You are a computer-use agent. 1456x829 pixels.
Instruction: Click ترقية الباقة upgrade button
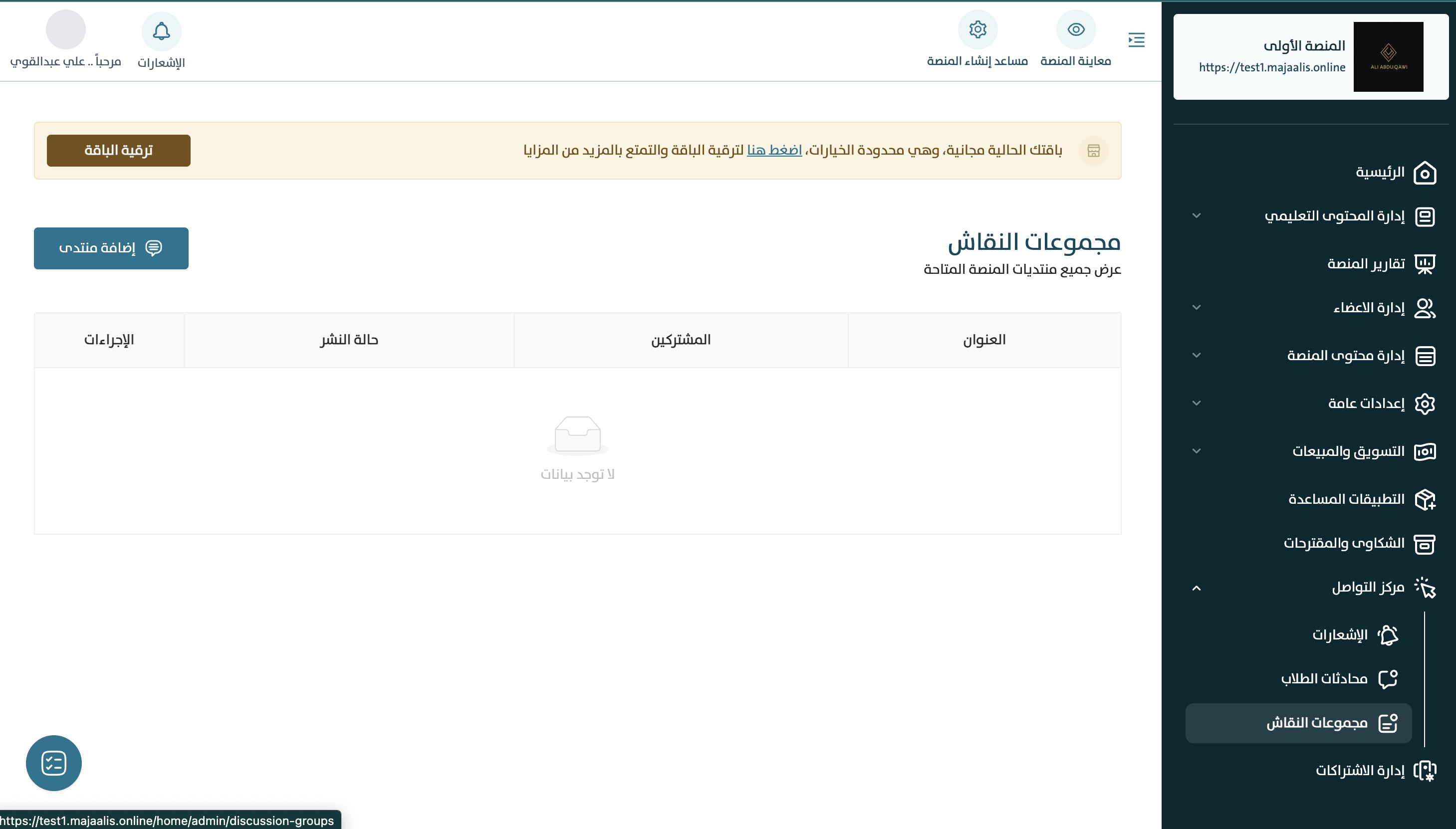[118, 150]
